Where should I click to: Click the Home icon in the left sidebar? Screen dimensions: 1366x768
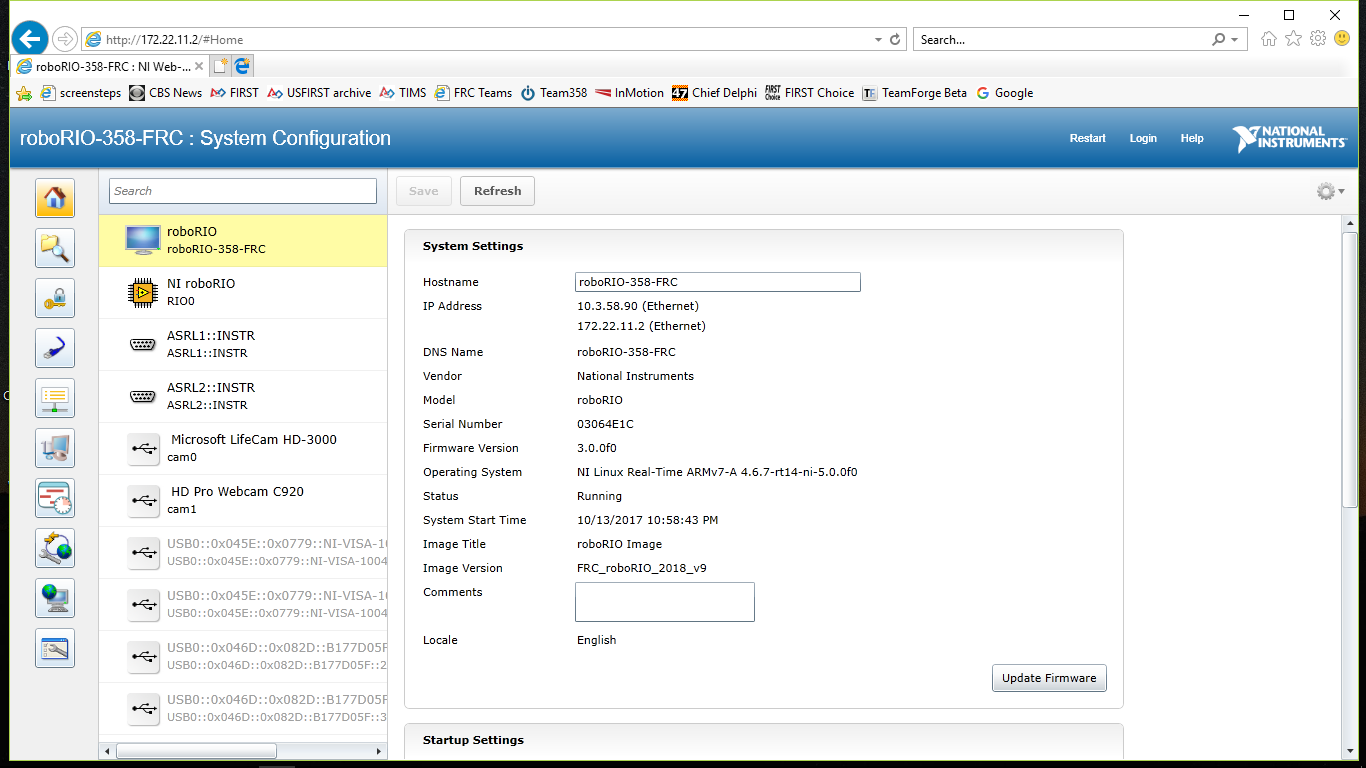point(55,198)
